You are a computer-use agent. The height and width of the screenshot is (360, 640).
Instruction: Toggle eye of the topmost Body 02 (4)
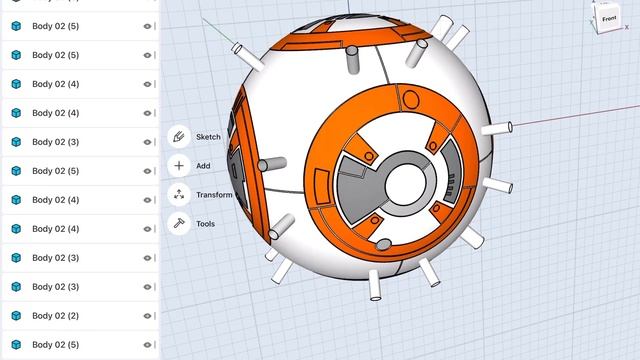147,84
